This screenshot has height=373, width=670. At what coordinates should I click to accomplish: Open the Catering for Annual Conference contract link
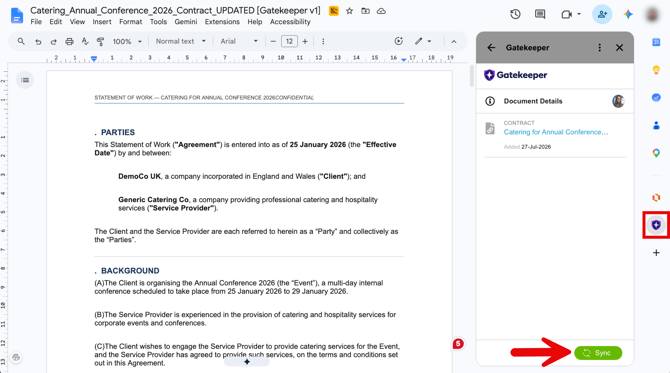(x=555, y=132)
